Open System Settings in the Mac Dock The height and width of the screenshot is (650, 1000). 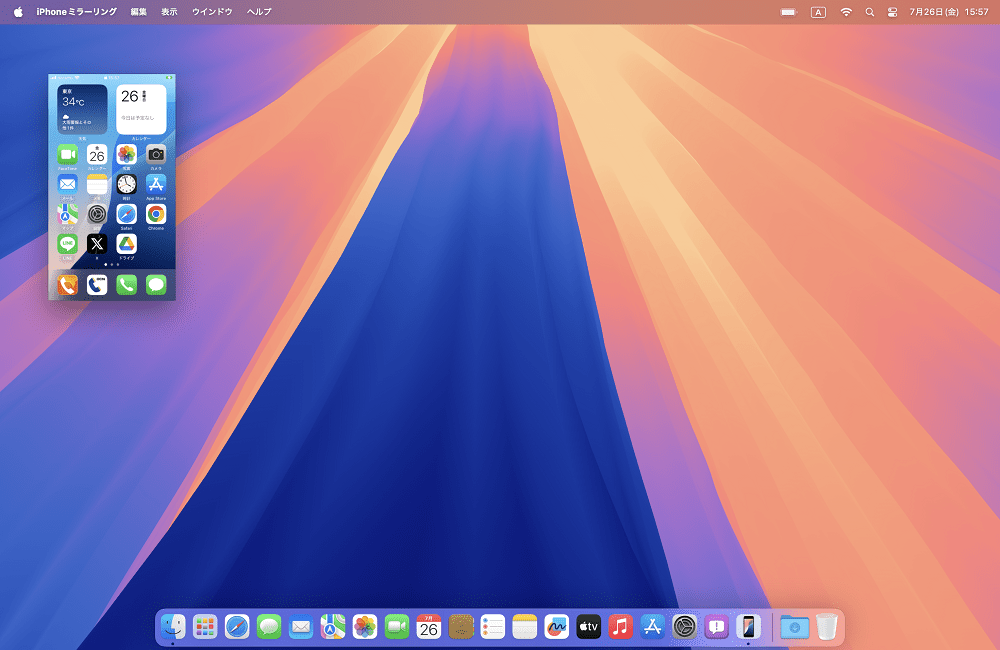(x=684, y=627)
